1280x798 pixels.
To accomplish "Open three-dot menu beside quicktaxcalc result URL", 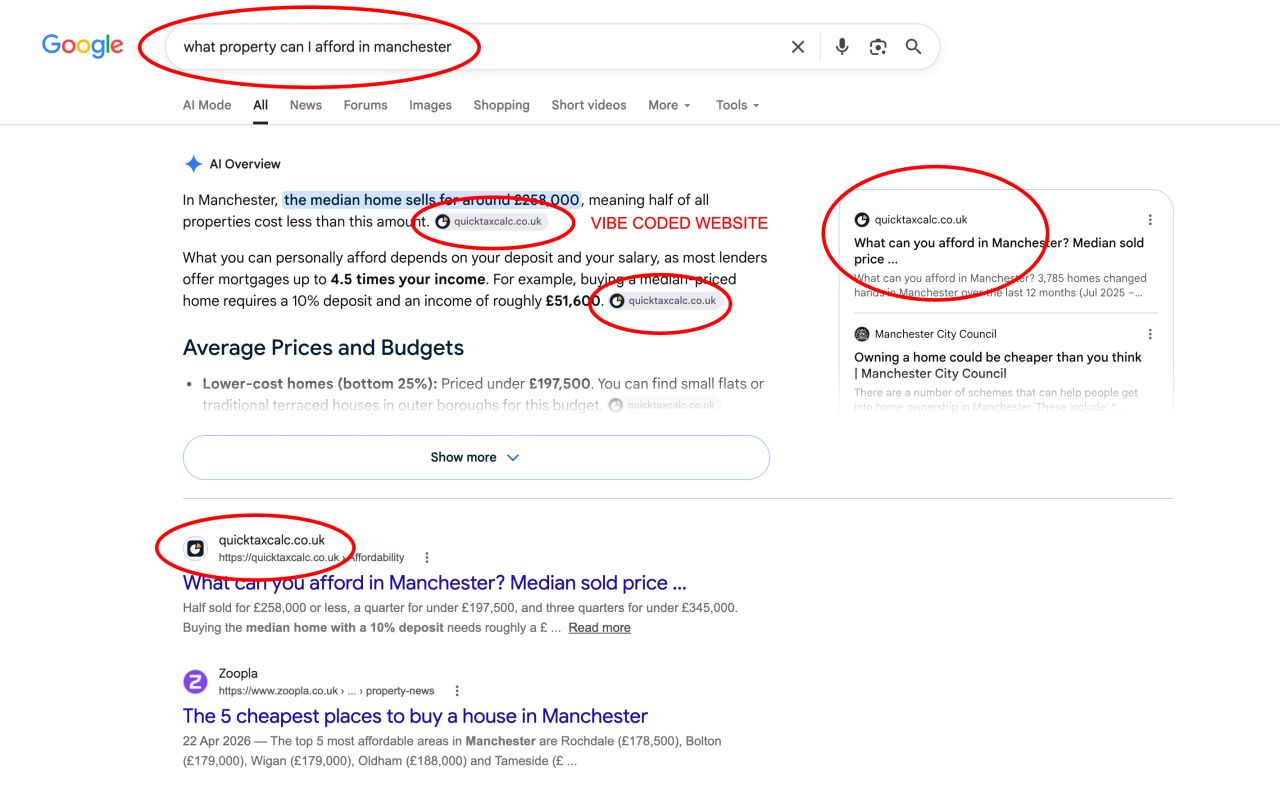I will 427,558.
